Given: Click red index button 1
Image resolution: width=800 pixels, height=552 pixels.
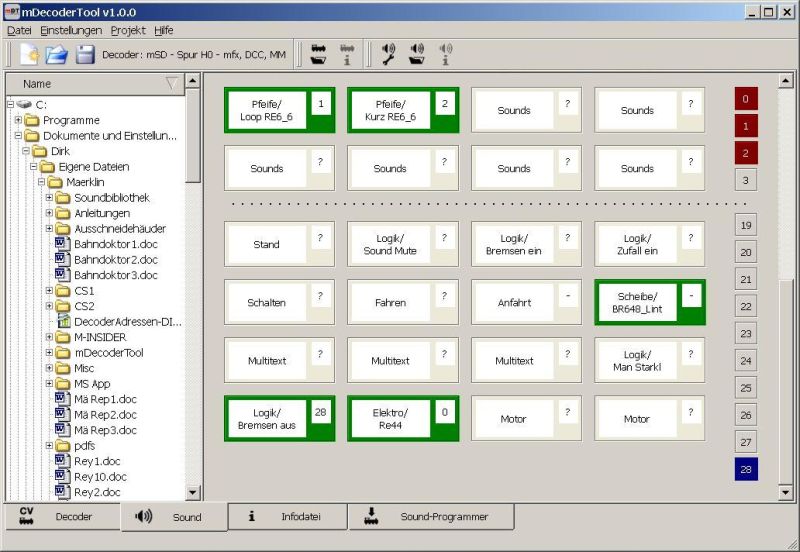Looking at the screenshot, I should click(746, 126).
